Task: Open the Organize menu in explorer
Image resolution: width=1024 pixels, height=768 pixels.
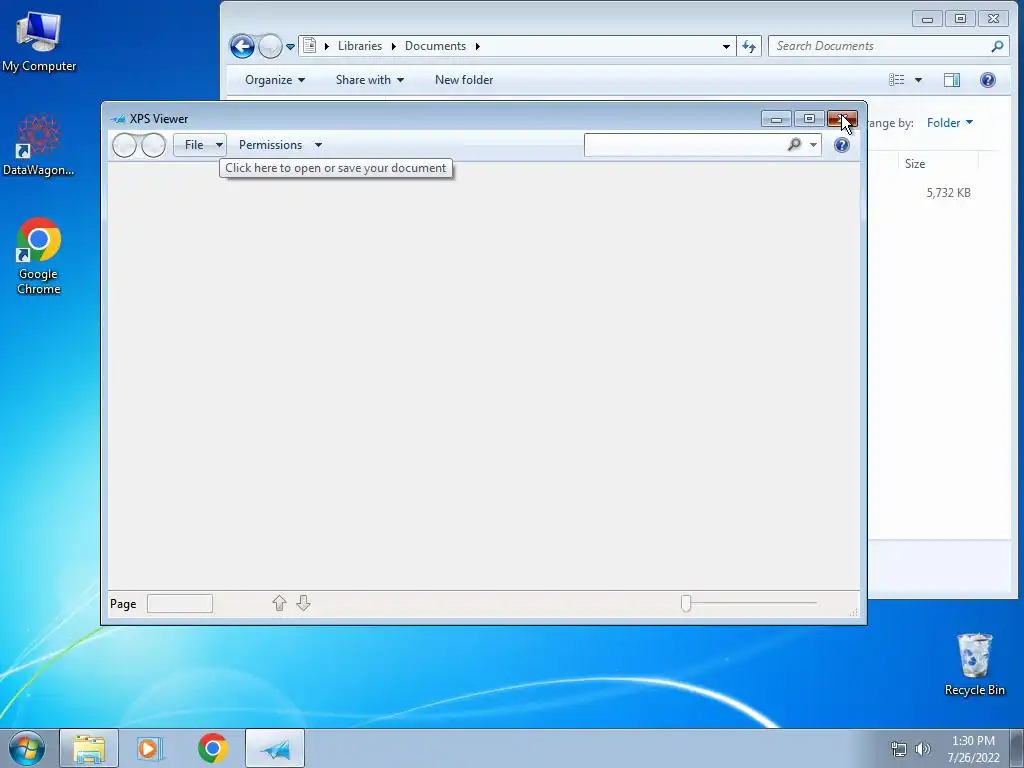Action: point(275,80)
